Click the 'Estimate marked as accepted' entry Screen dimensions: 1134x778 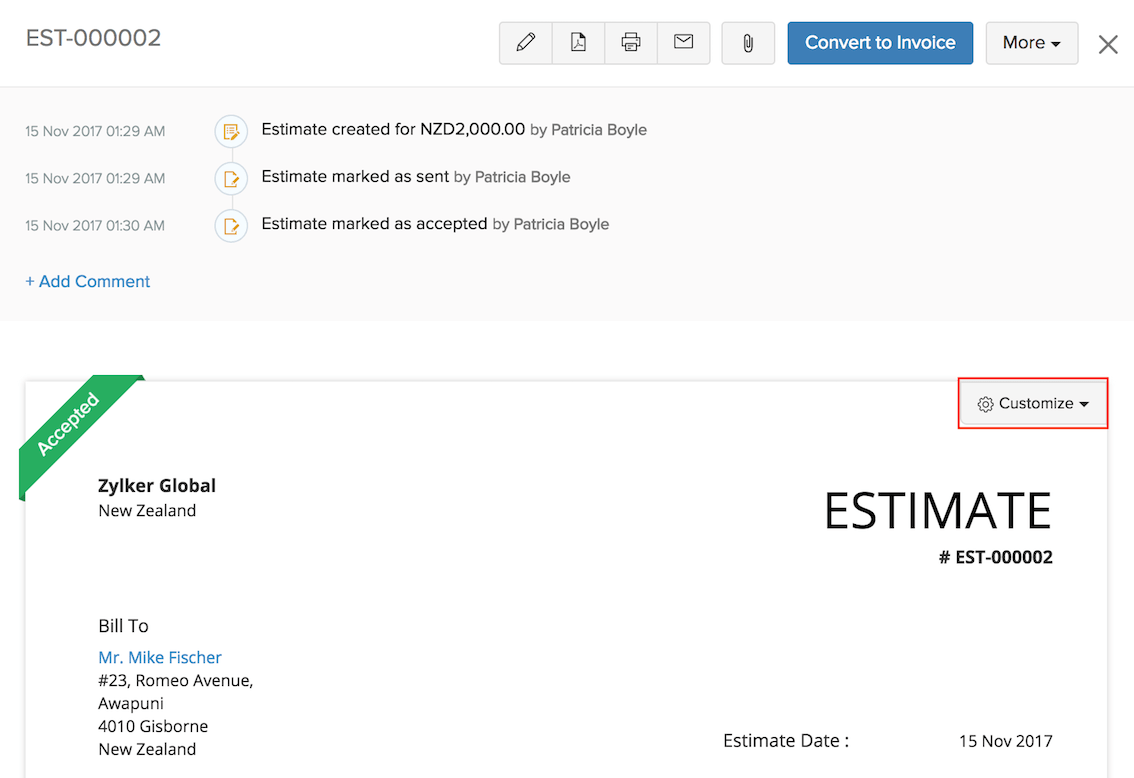374,224
